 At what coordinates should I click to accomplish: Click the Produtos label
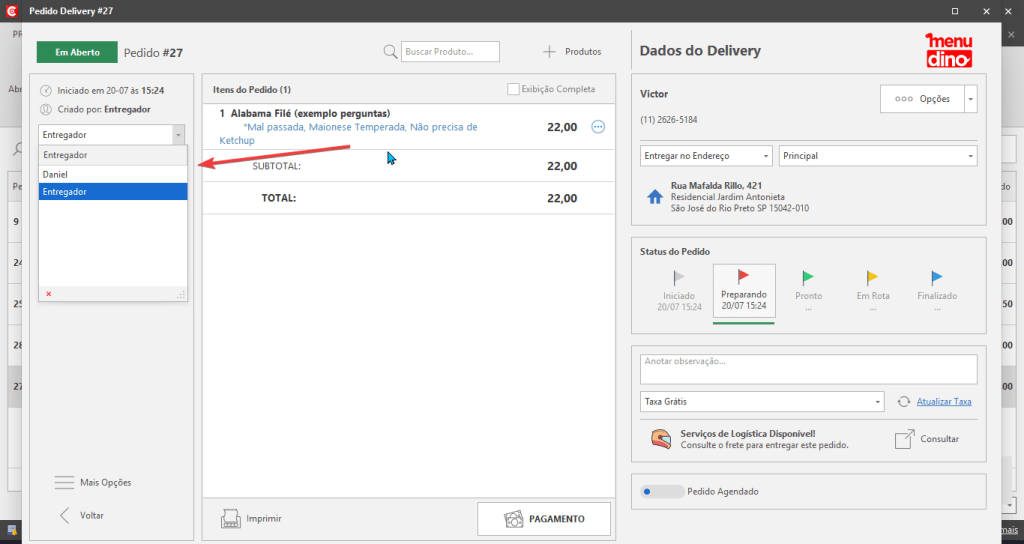[583, 52]
